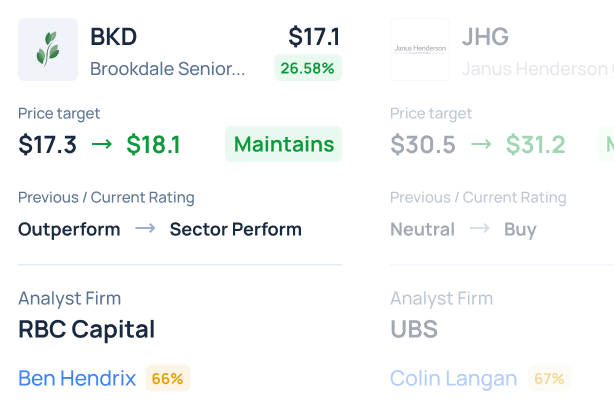Select the Outperform previous rating

point(69,229)
